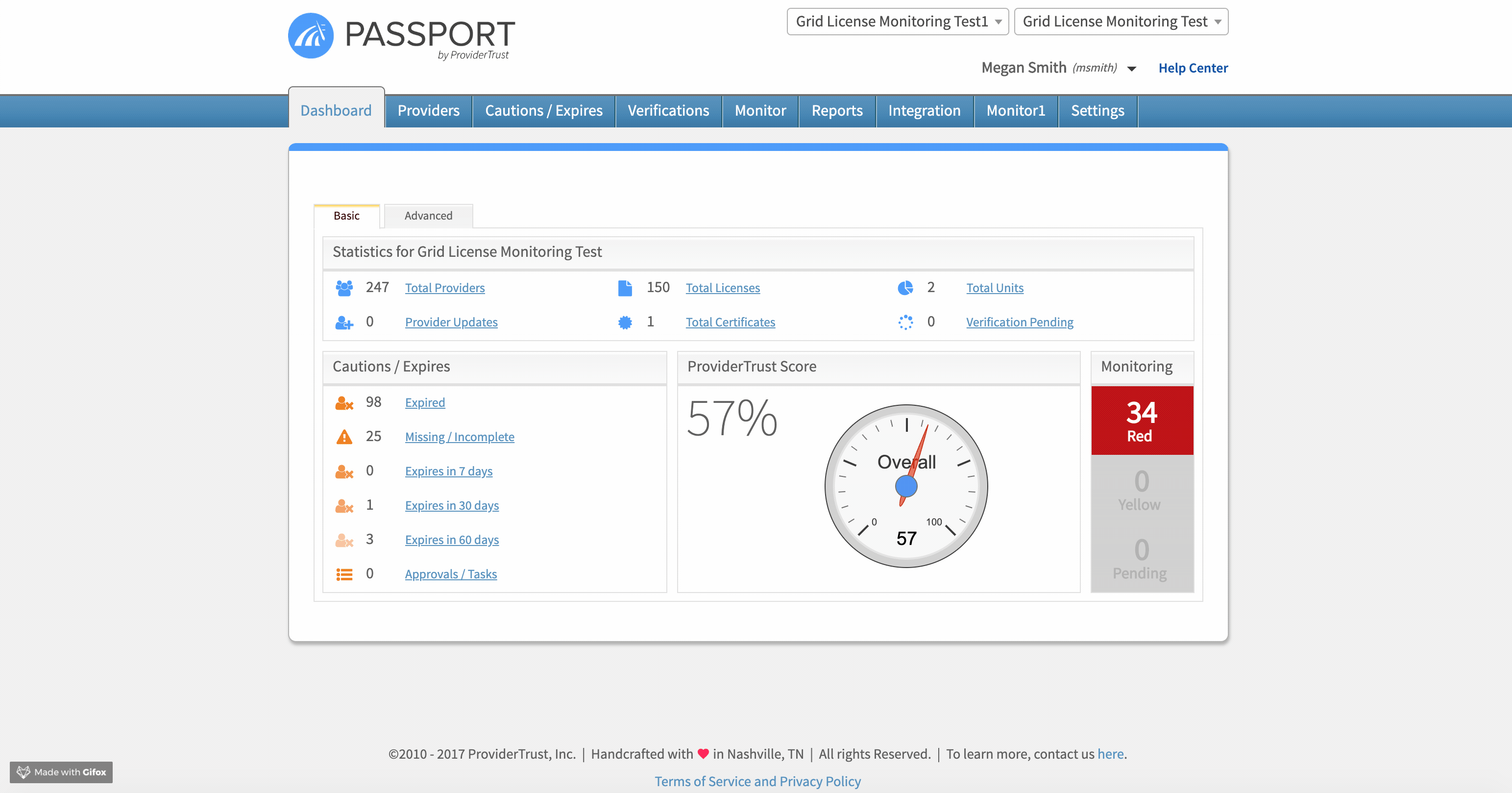Screen dimensions: 1512x793
Task: Open the Cautions / Expires nav tab
Action: (543, 110)
